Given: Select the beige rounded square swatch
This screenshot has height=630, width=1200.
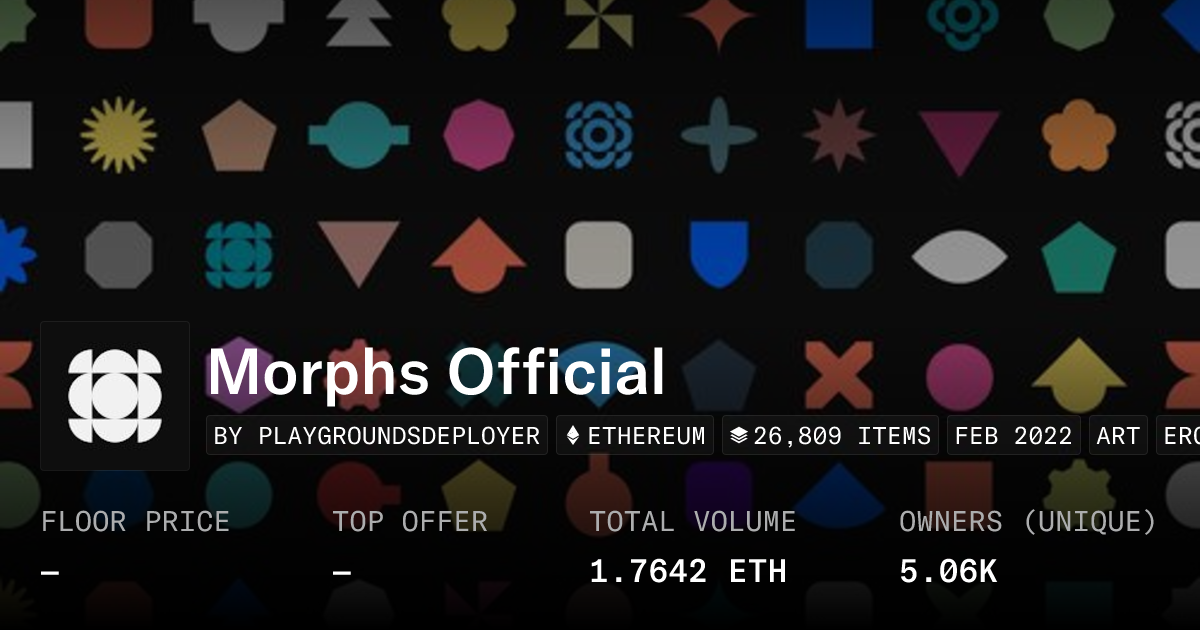Looking at the screenshot, I should [599, 255].
